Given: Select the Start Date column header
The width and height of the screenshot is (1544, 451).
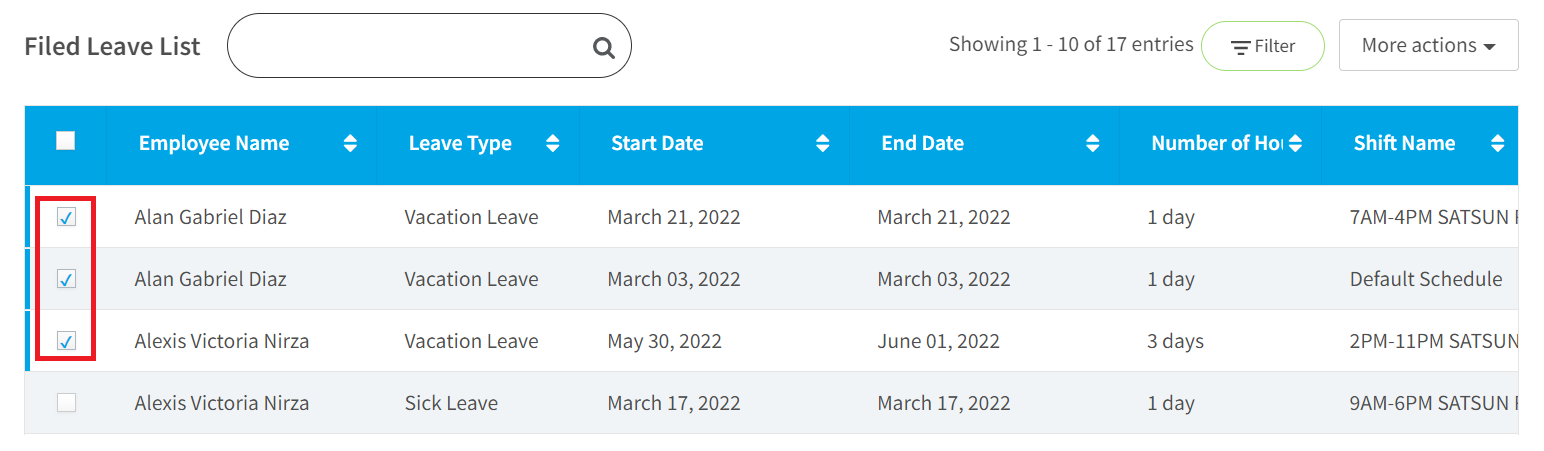Looking at the screenshot, I should [657, 144].
